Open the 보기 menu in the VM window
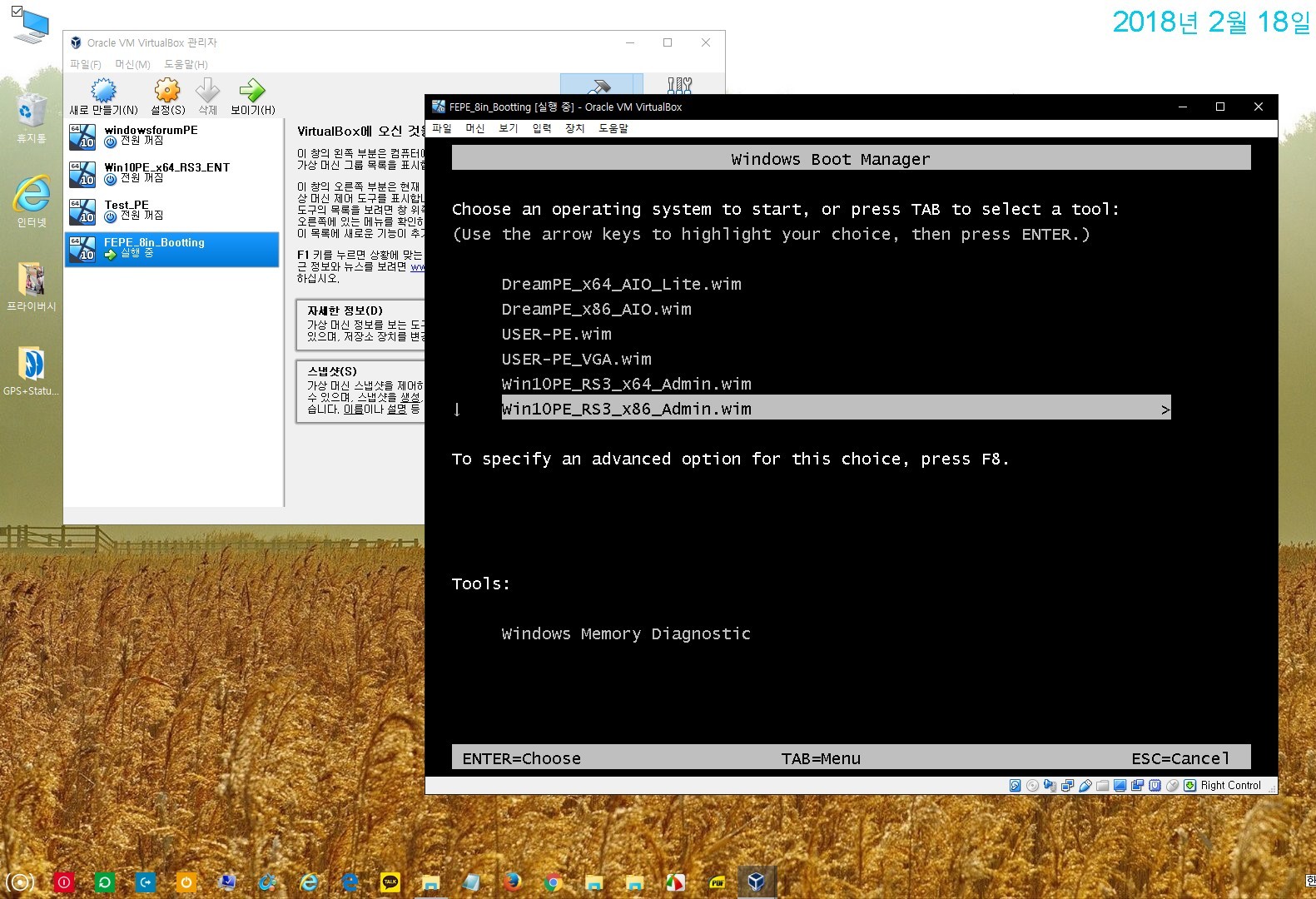This screenshot has width=1316, height=899. pos(509,128)
